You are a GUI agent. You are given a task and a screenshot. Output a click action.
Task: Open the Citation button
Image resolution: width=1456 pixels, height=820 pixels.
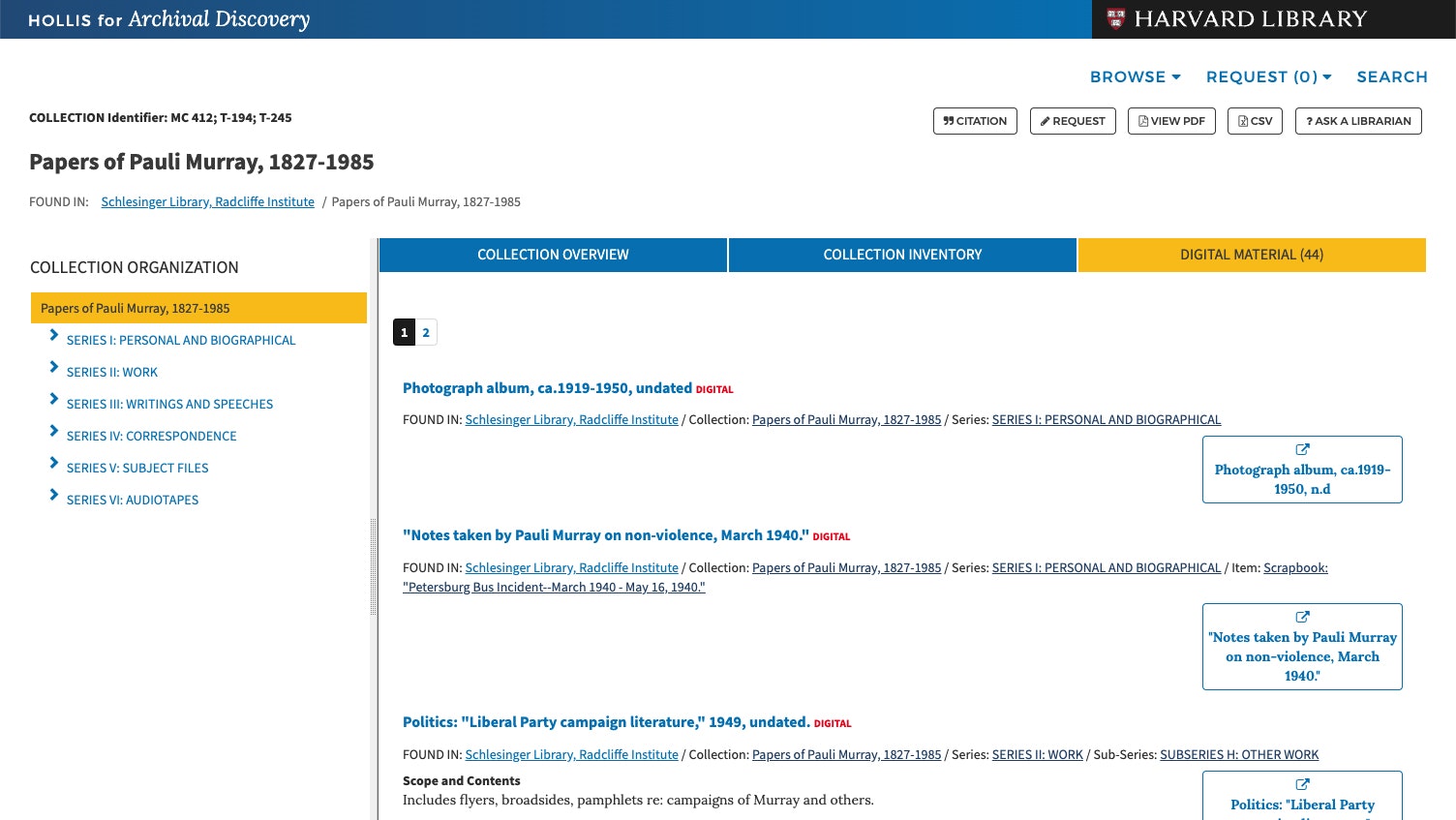pos(975,121)
